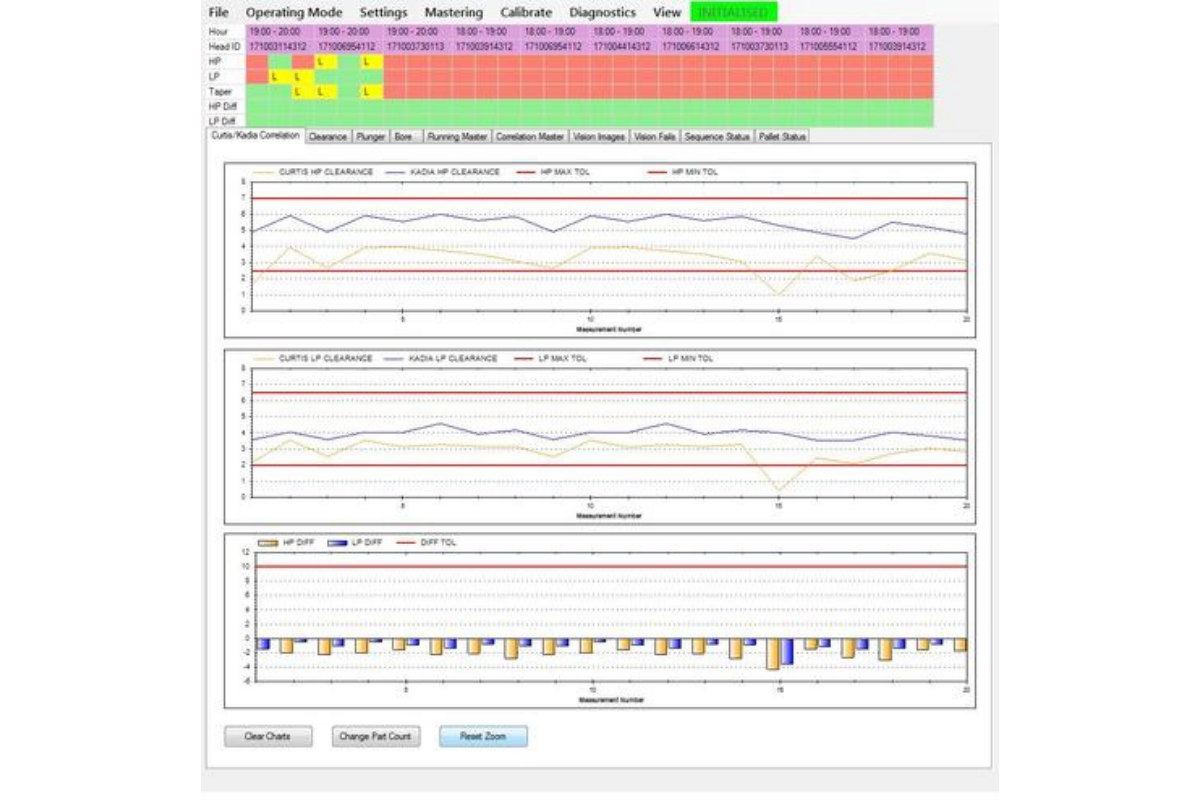
Task: Click the Head ID row label
Action: [x=225, y=46]
